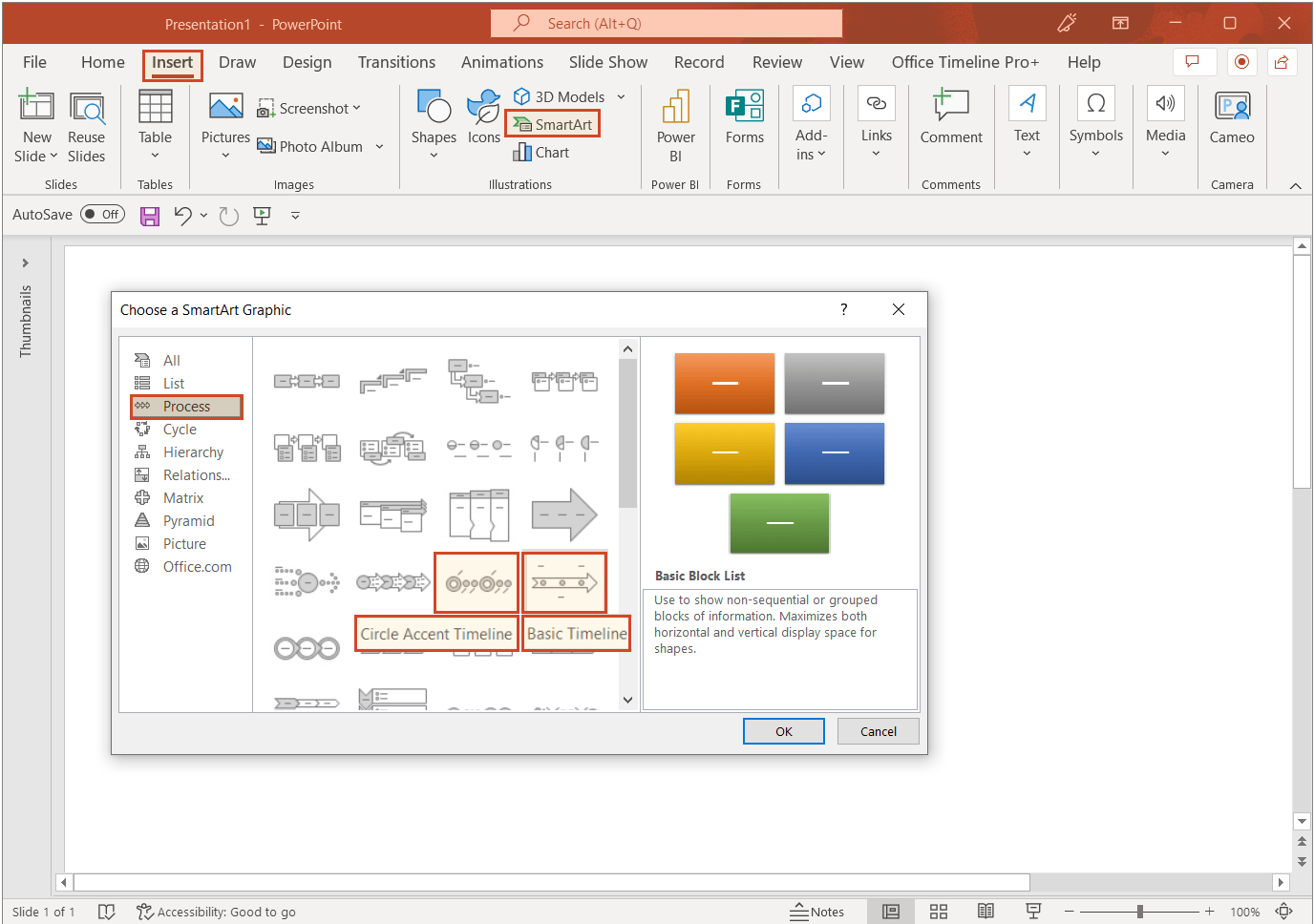Screen dimensions: 1314x924
Task: Open the Photo Album dropdown
Action: 380,146
